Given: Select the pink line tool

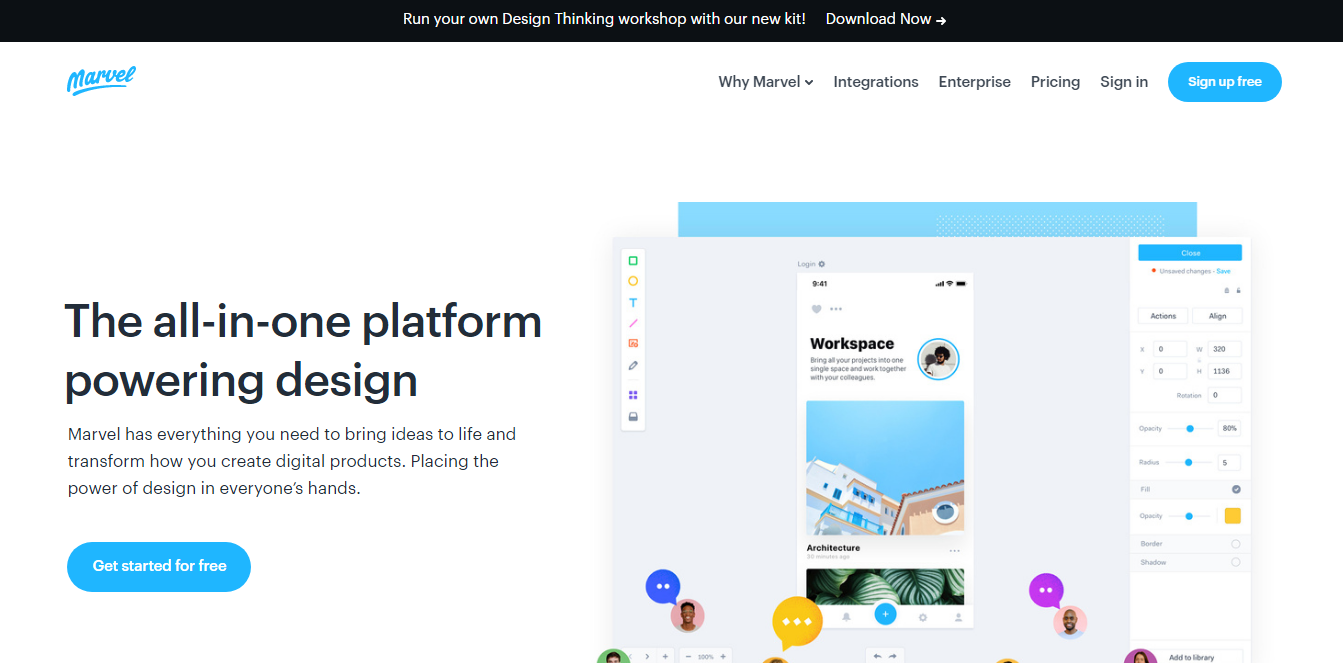Looking at the screenshot, I should pyautogui.click(x=633, y=323).
